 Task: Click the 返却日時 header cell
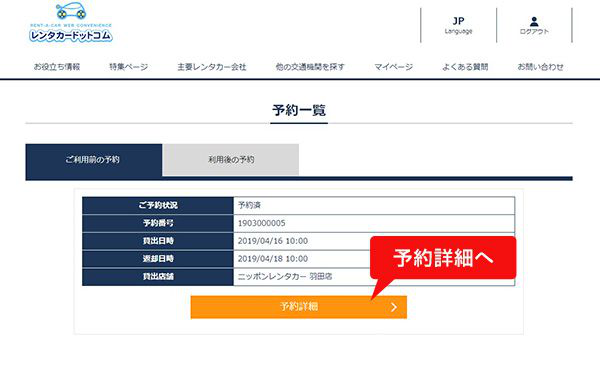tap(158, 259)
